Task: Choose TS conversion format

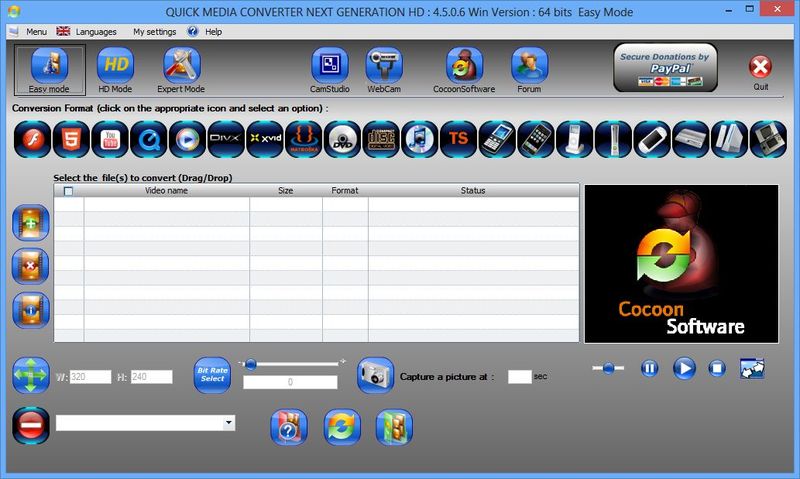Action: point(458,139)
